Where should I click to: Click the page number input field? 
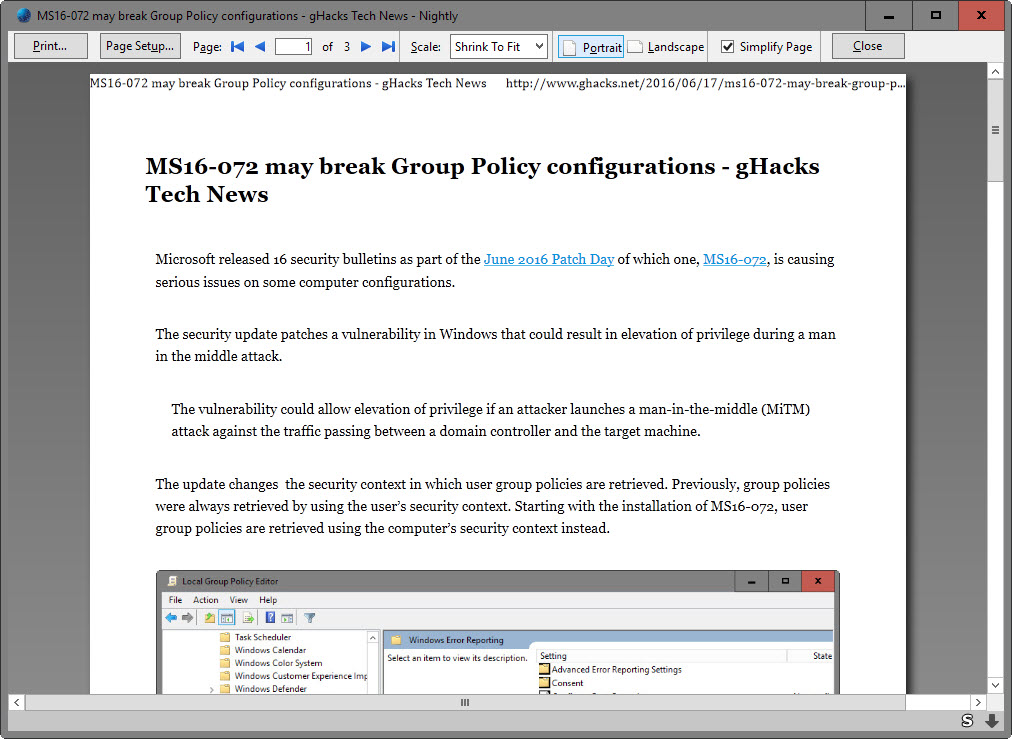[x=294, y=46]
